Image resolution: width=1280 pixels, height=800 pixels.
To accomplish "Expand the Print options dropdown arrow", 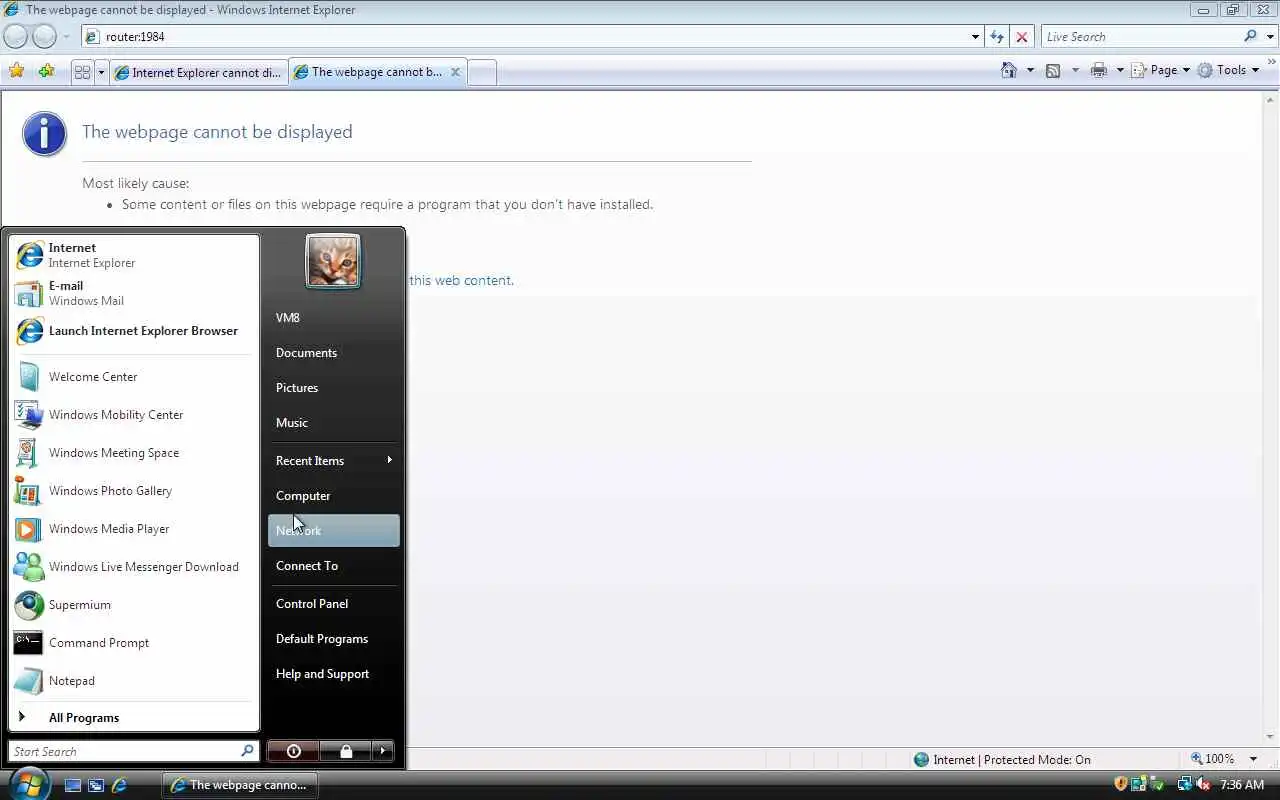I will 1119,70.
